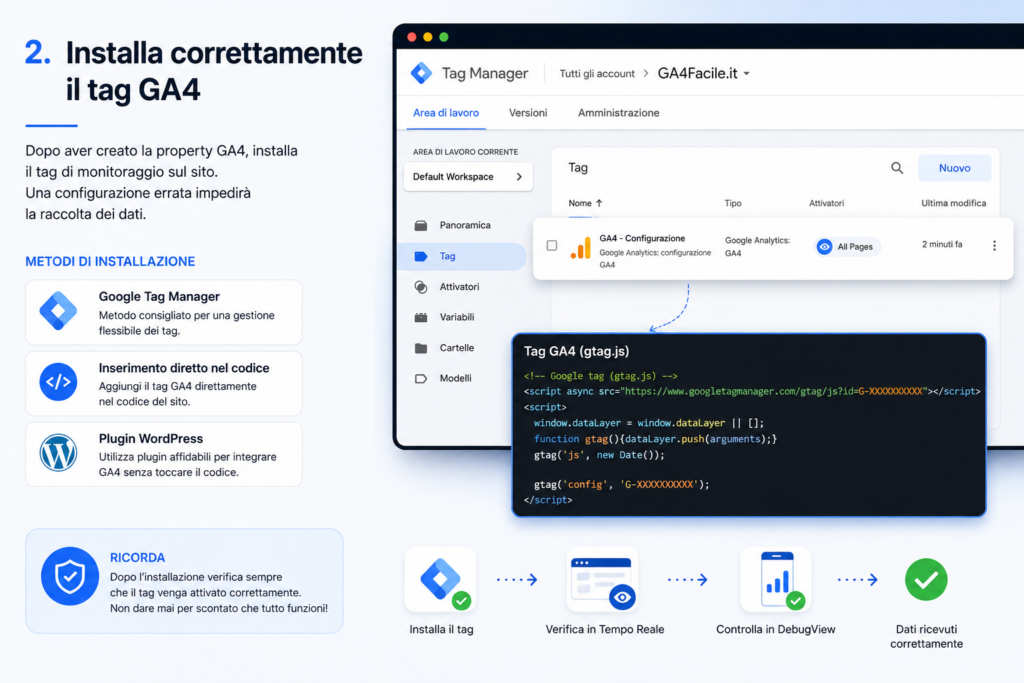Click the Google Tag Manager card icon
The width and height of the screenshot is (1024, 683).
[58, 311]
